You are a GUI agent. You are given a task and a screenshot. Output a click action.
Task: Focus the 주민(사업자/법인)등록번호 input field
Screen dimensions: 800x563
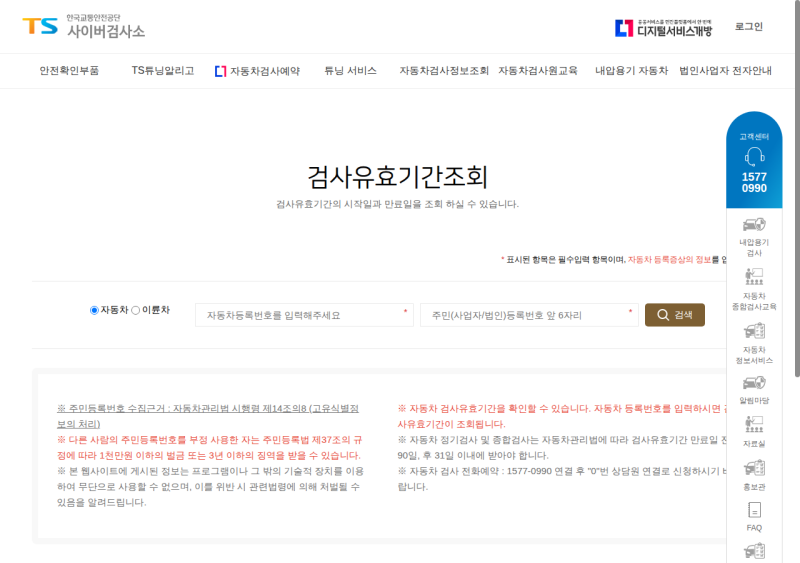point(529,315)
